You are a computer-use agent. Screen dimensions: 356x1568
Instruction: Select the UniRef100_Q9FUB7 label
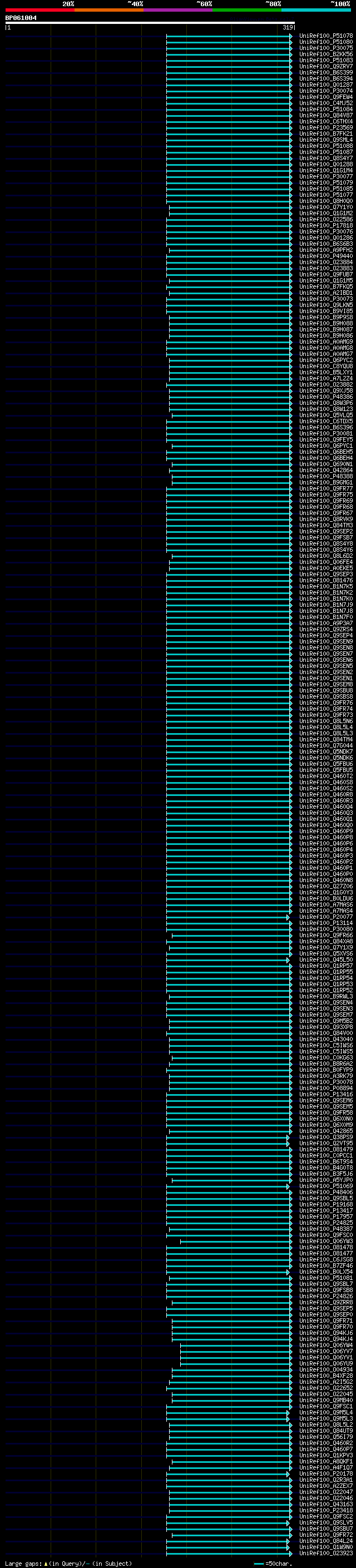click(x=326, y=275)
